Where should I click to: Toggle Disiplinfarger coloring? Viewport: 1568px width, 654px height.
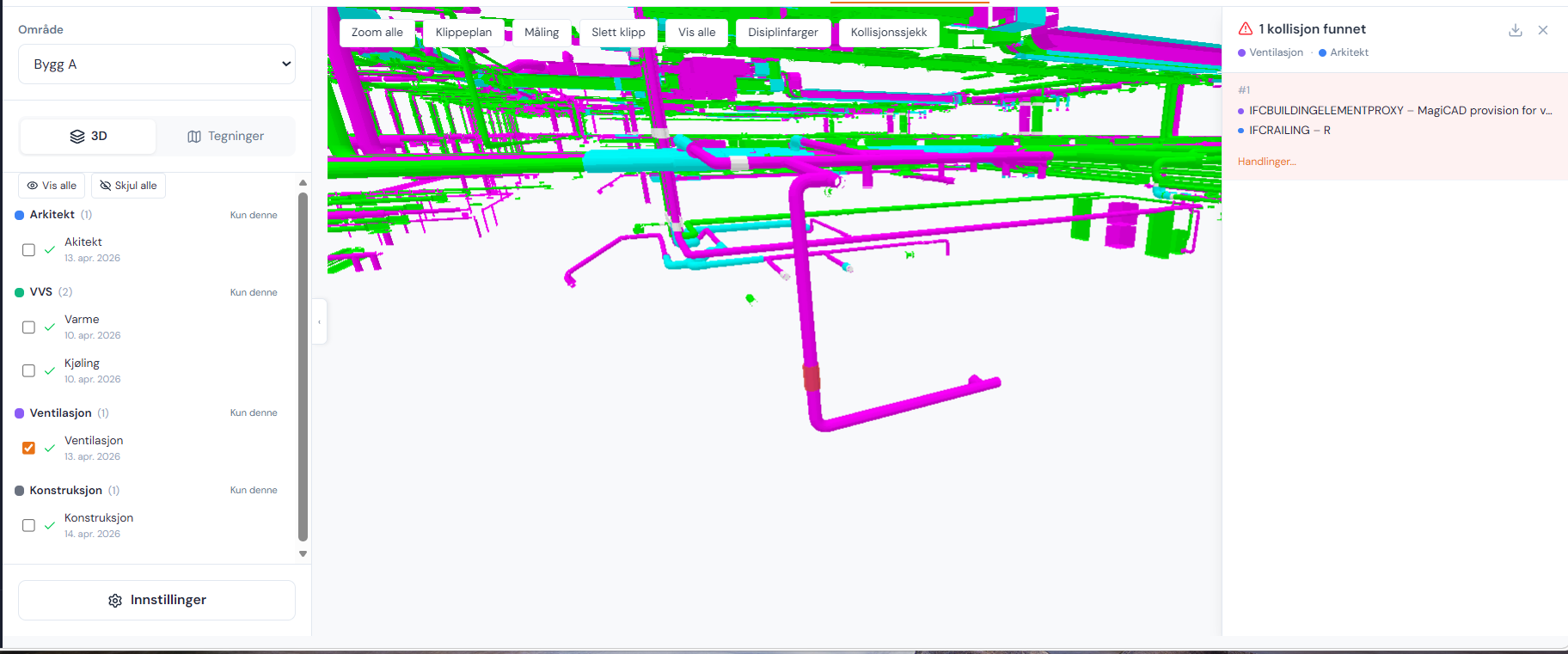coord(783,33)
